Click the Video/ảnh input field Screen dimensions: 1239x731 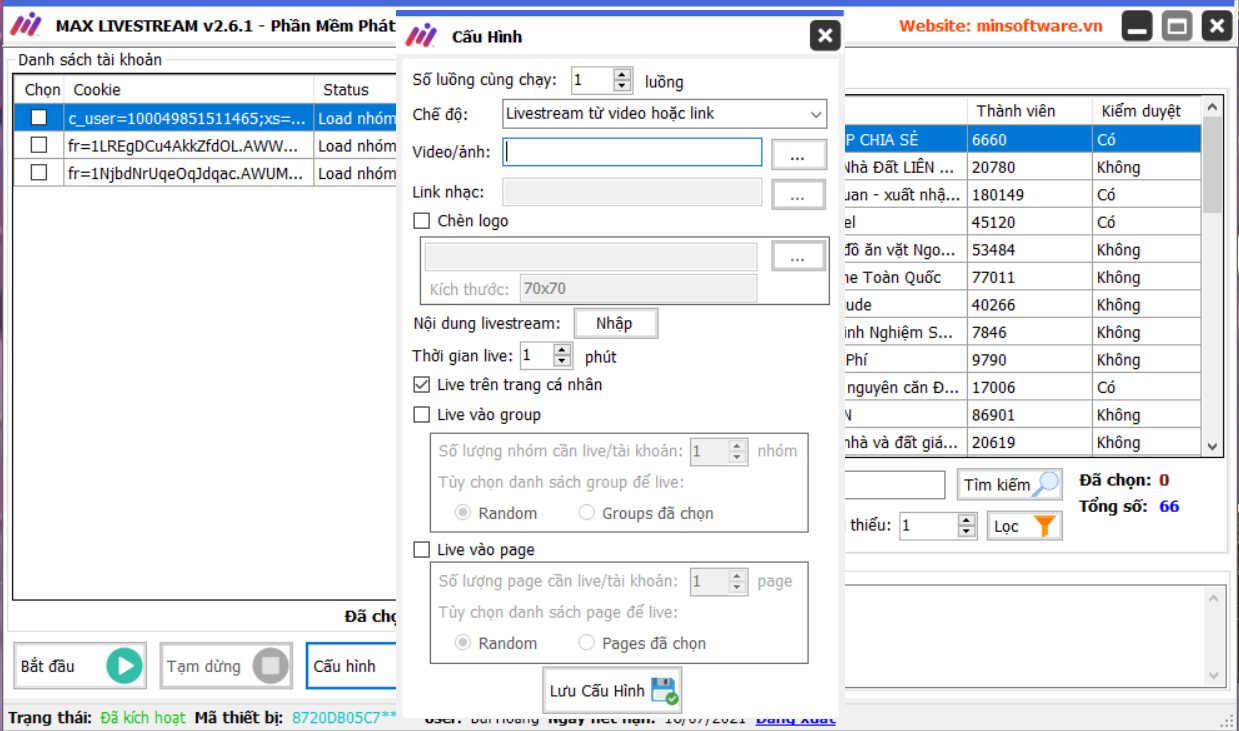[632, 153]
